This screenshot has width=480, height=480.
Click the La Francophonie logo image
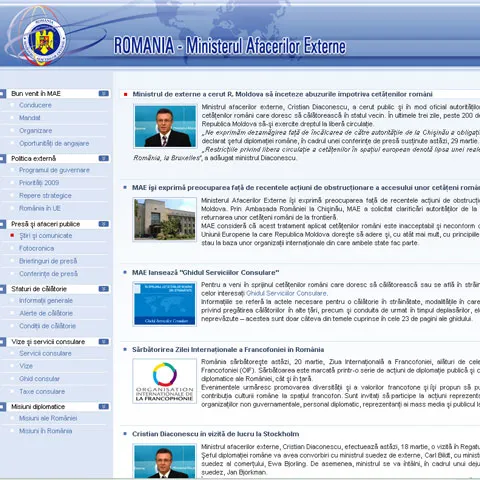coord(165,381)
